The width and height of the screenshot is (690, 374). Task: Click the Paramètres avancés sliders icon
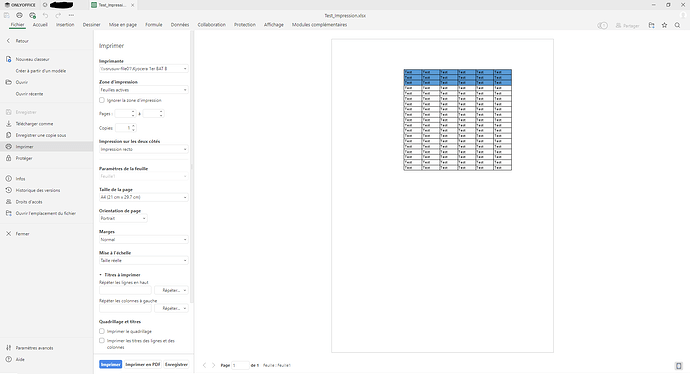8,348
